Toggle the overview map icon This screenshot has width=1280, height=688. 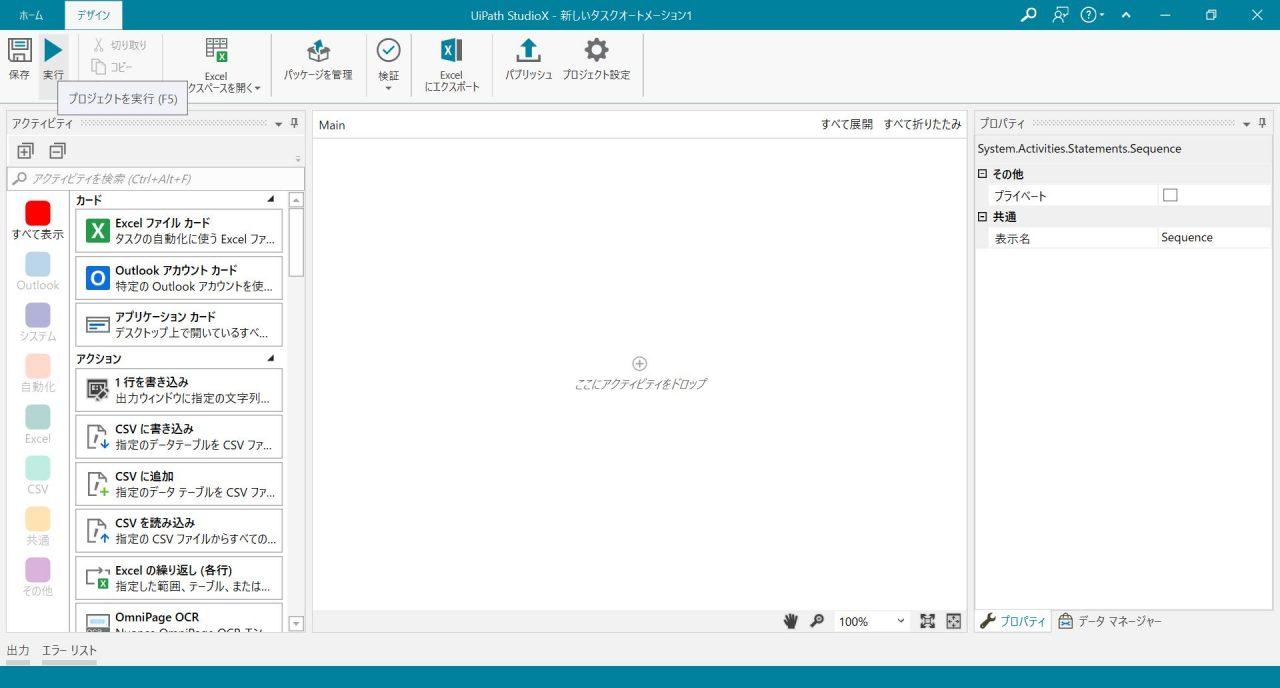[954, 621]
